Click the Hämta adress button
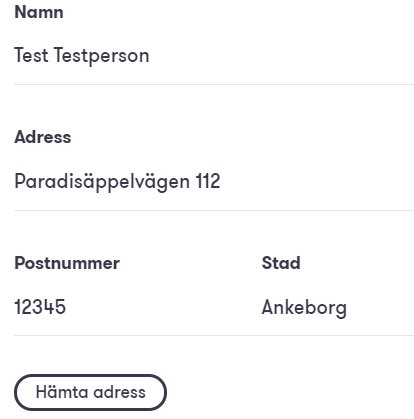Image resolution: width=414 pixels, height=419 pixels. pyautogui.click(x=90, y=392)
